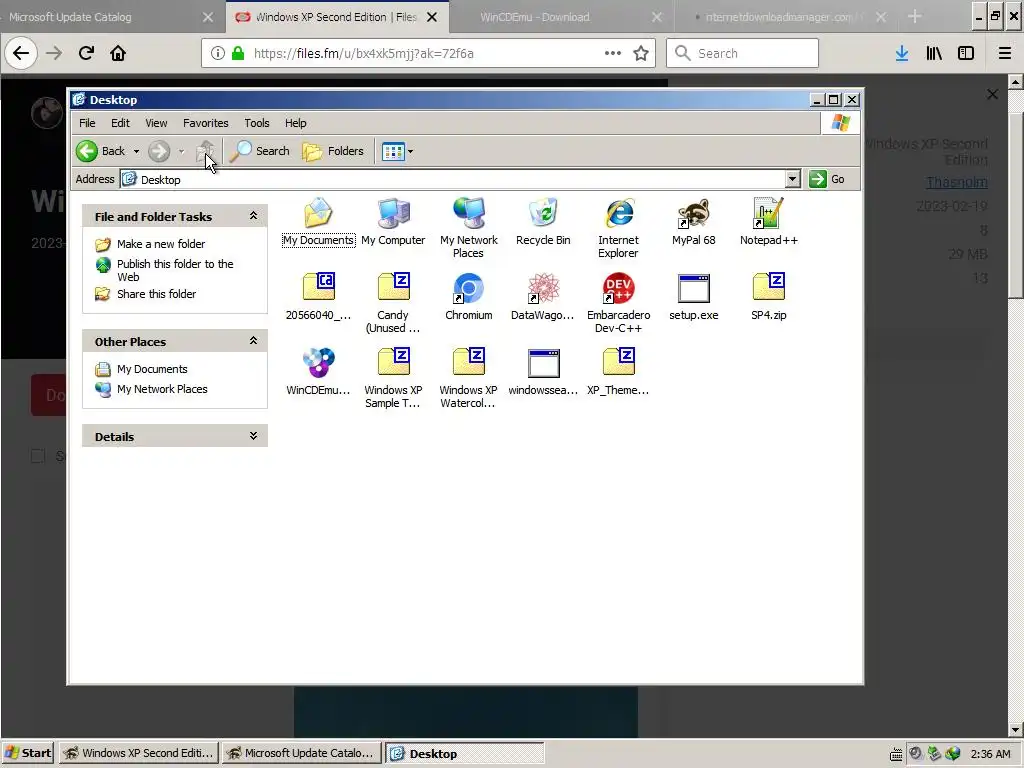1024x768 pixels.
Task: Collapse the File and Folder Tasks panel
Action: pos(253,216)
